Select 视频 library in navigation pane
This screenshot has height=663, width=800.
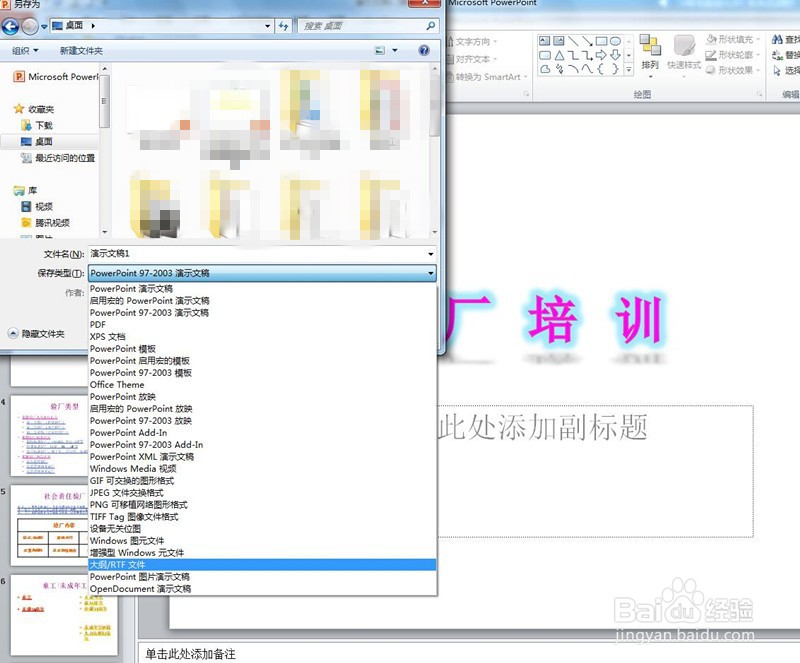[37, 206]
